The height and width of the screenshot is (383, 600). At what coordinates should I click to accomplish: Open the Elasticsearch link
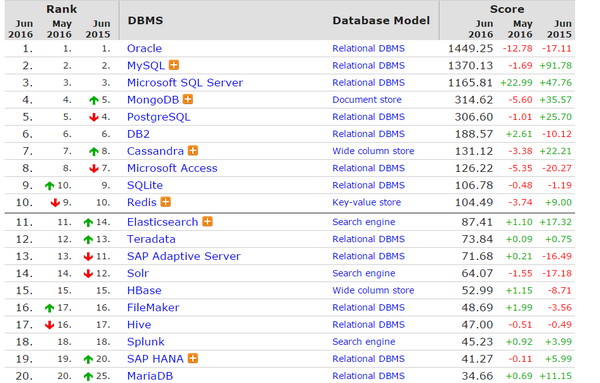click(x=163, y=222)
